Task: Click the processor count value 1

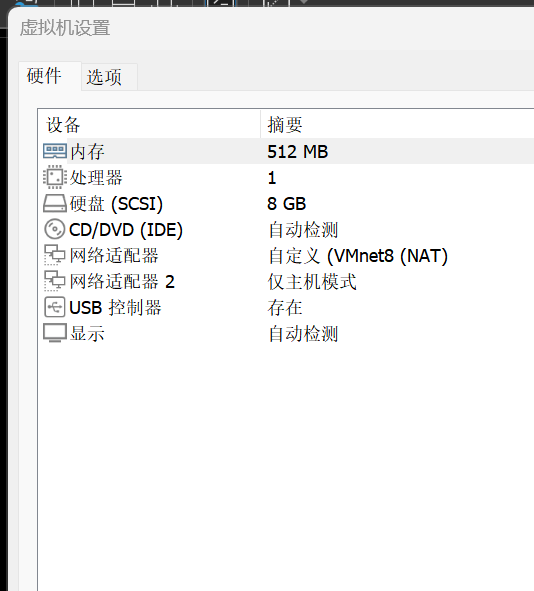Action: pos(272,178)
